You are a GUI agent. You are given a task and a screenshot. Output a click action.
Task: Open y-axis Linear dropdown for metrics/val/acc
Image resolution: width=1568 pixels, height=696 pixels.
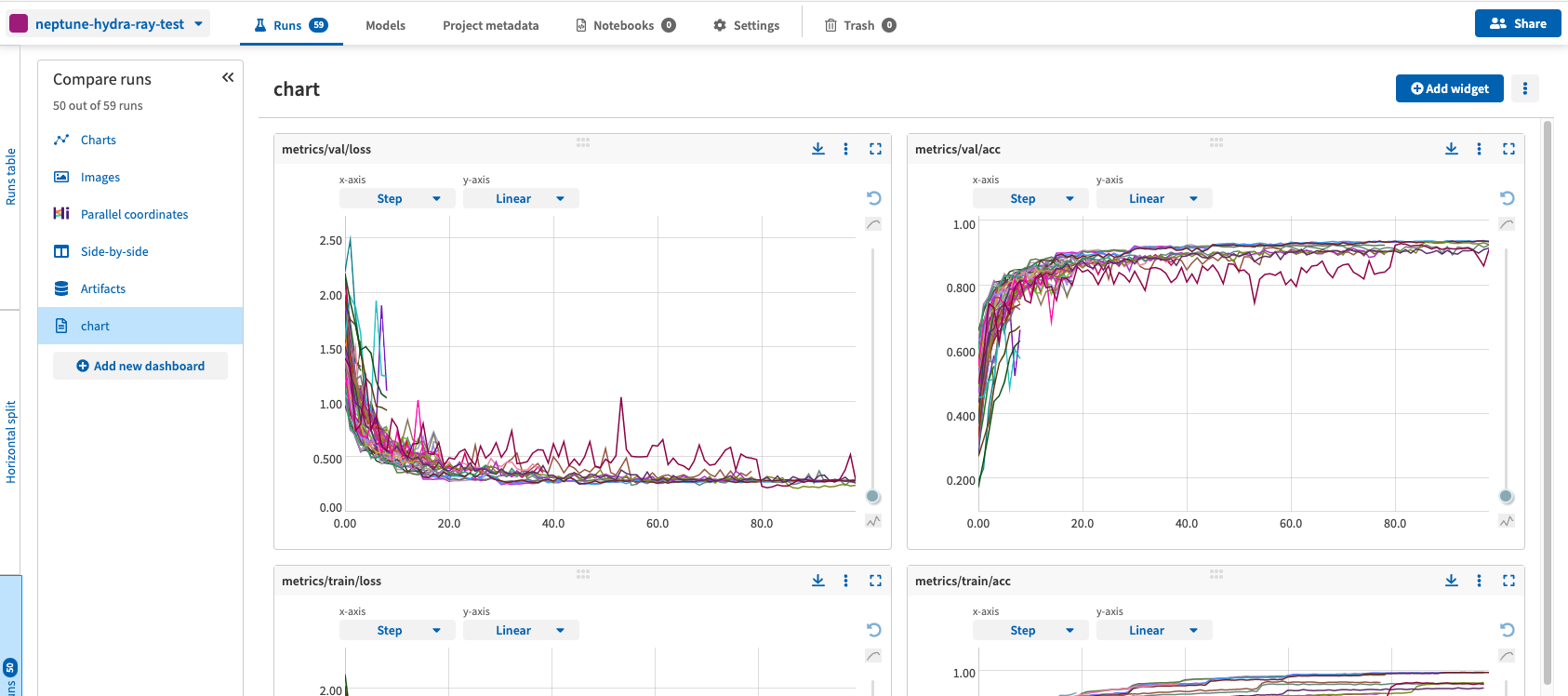(1154, 198)
